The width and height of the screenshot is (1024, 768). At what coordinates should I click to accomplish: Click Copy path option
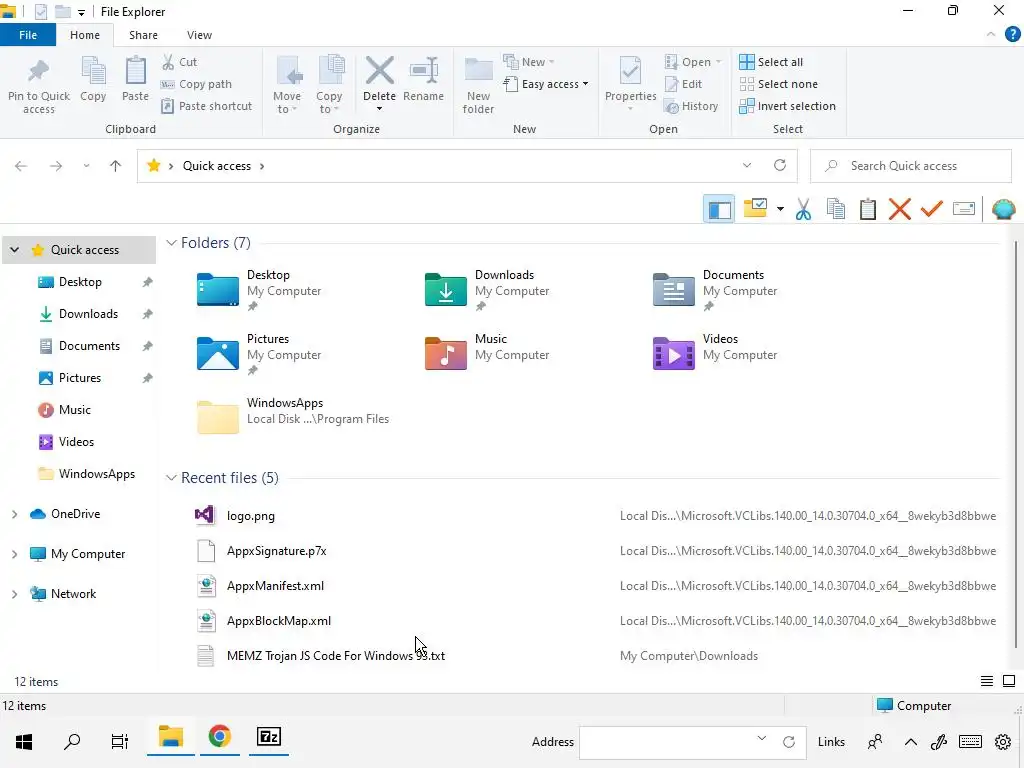tap(196, 84)
